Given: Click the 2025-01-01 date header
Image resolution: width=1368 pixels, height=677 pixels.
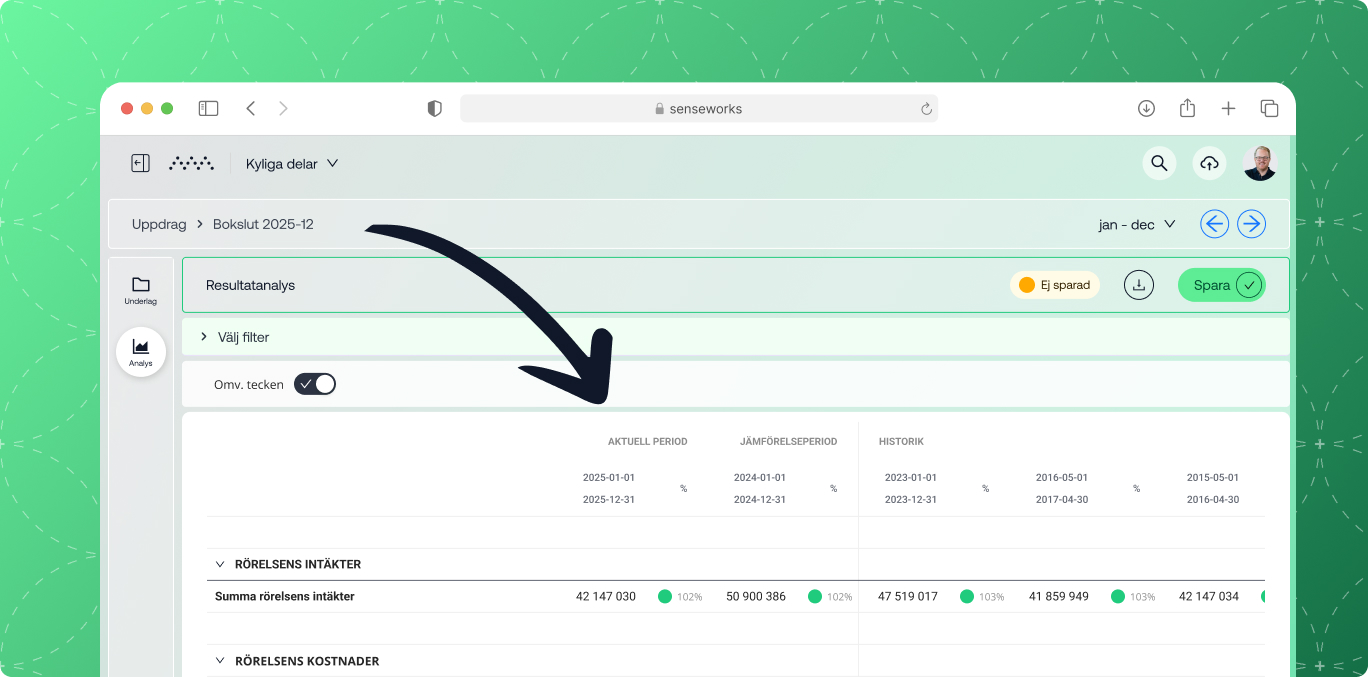Looking at the screenshot, I should (609, 477).
